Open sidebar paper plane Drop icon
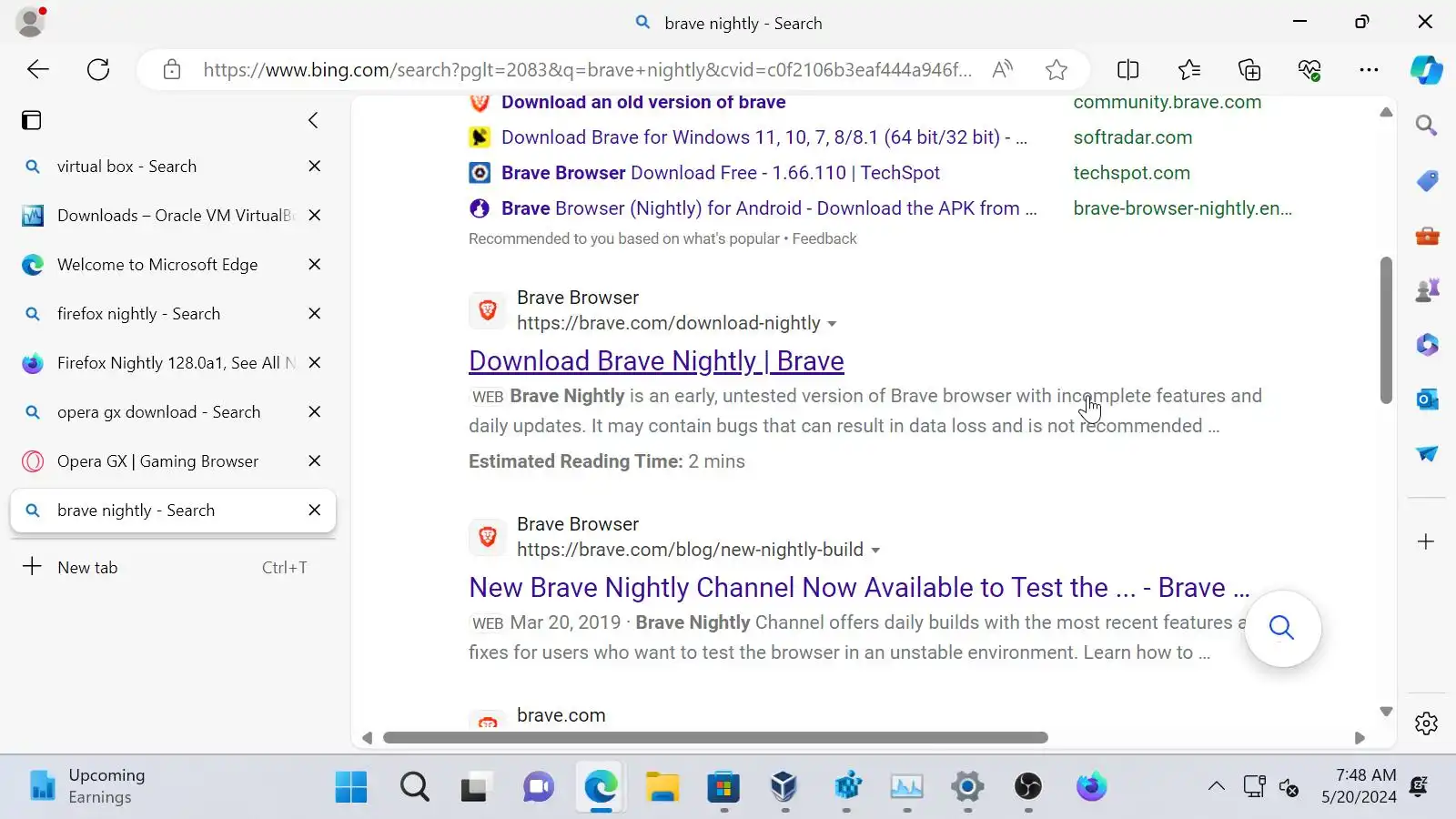Screen dimensions: 1456x819 (1426, 454)
